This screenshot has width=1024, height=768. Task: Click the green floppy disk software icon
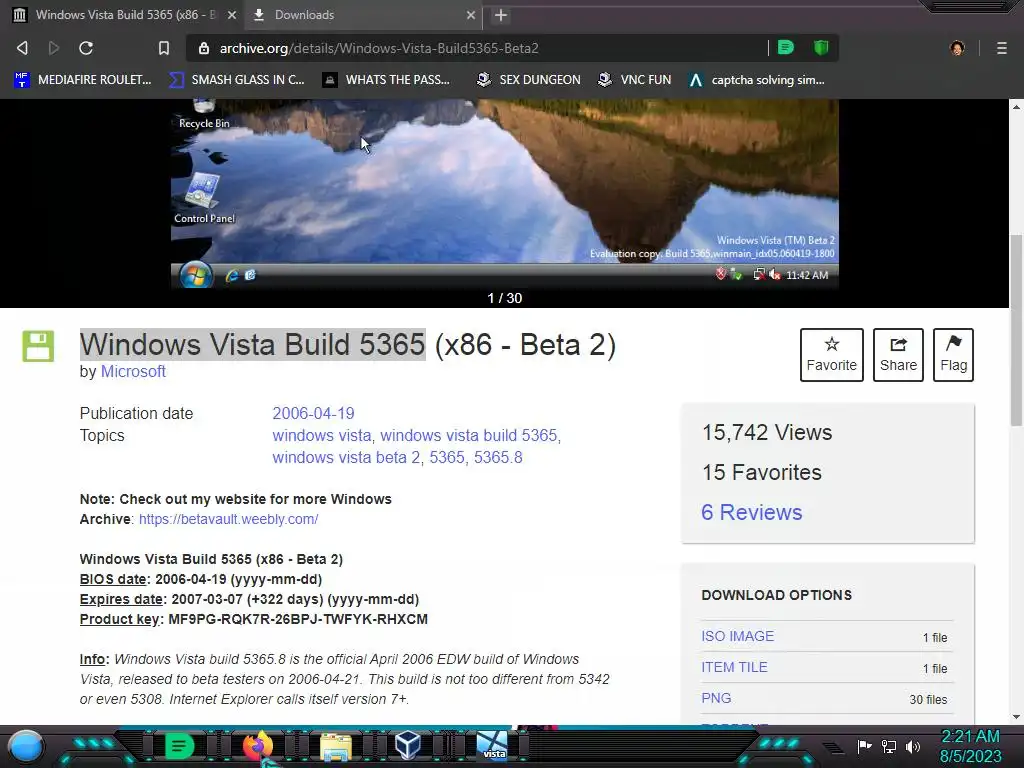[x=39, y=346]
